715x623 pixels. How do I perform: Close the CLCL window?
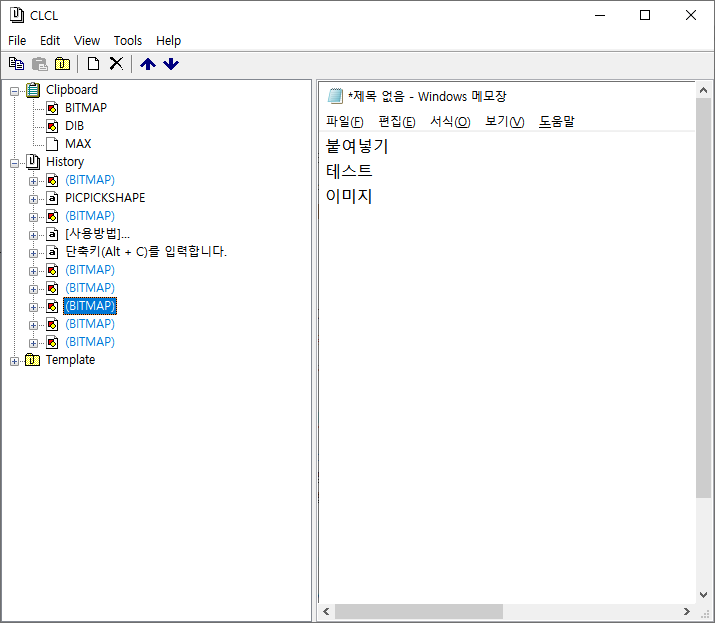coord(690,16)
